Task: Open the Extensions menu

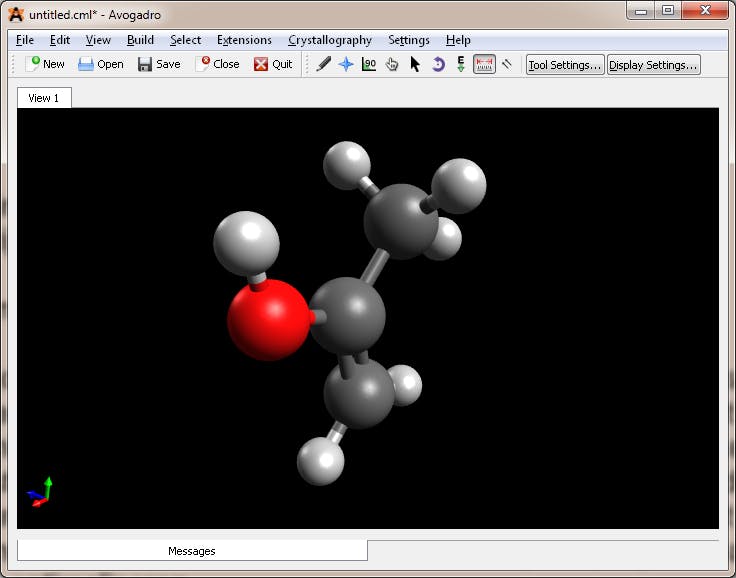Action: pos(244,40)
